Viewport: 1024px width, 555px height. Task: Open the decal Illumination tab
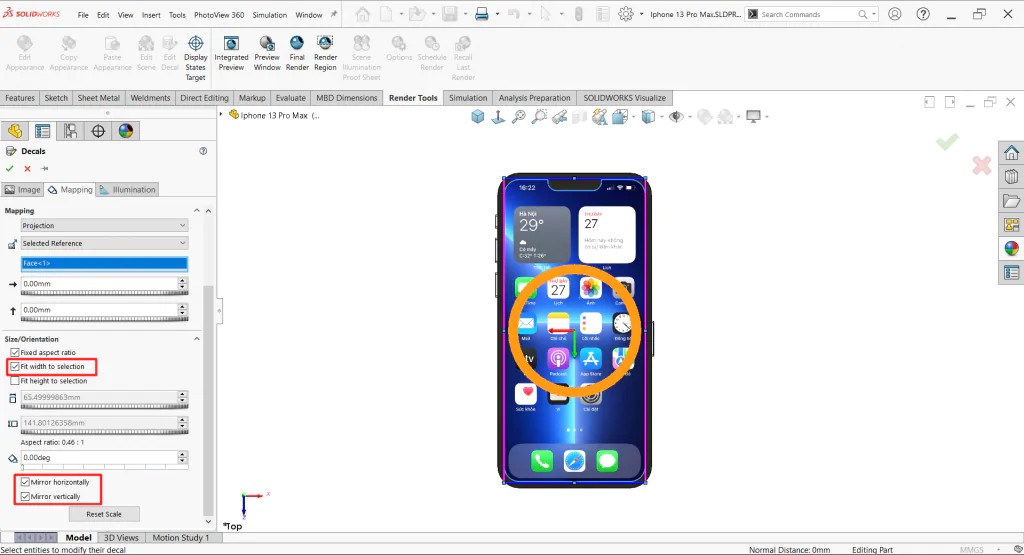point(127,189)
